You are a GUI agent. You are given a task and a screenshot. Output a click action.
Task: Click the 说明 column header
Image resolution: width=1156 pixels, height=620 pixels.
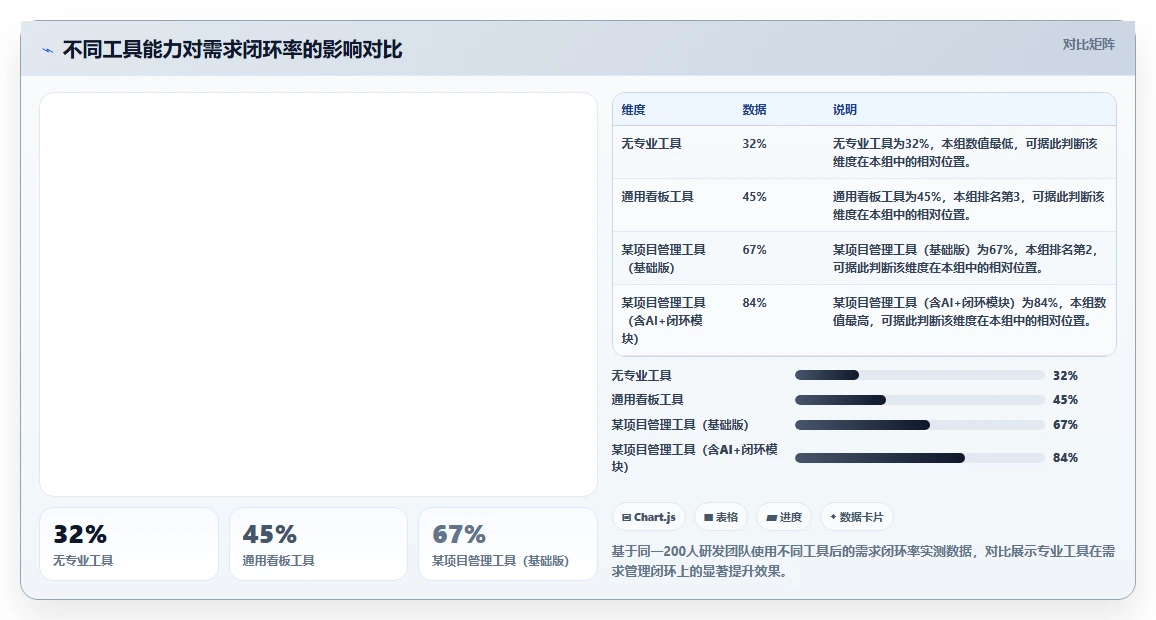click(x=845, y=110)
